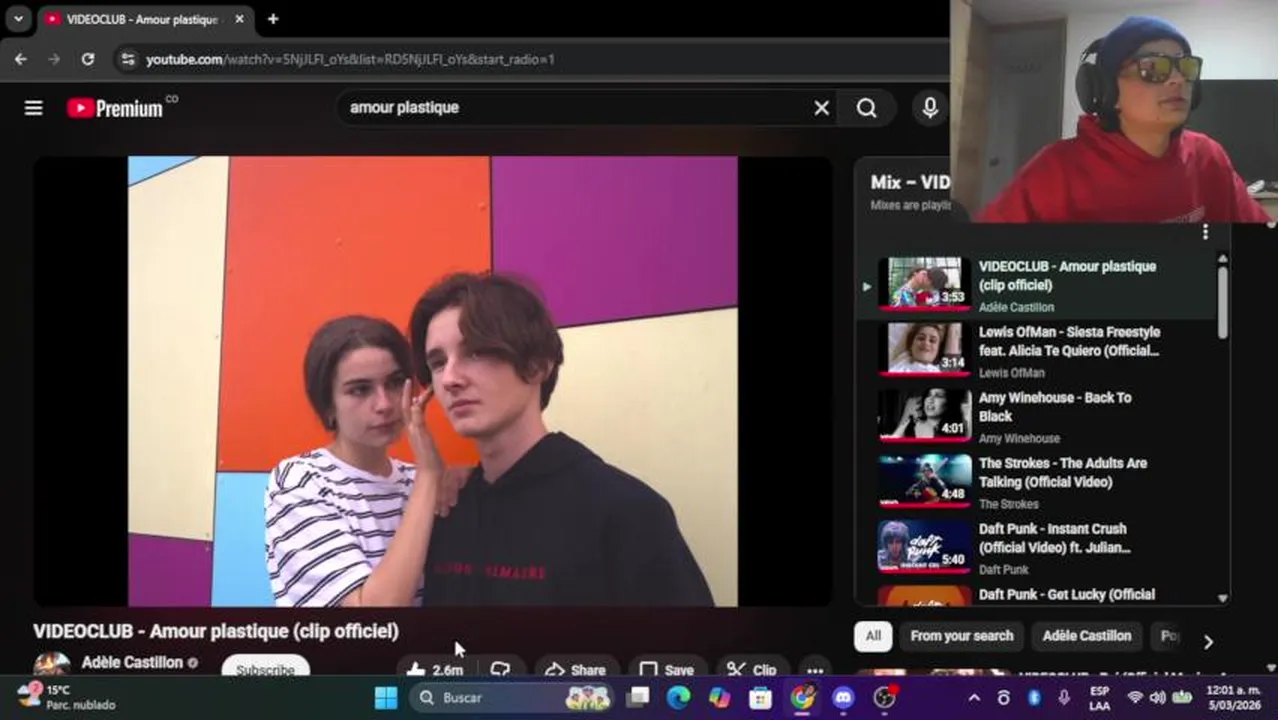Reload the page in the browser
The width and height of the screenshot is (1278, 720).
88,59
